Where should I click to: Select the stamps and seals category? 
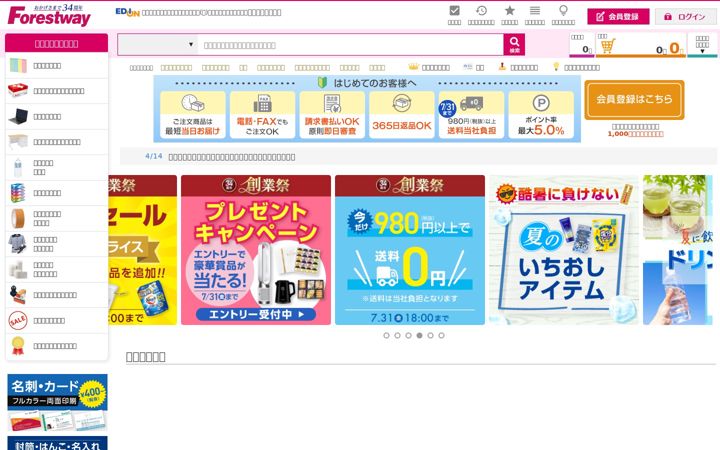click(x=18, y=295)
